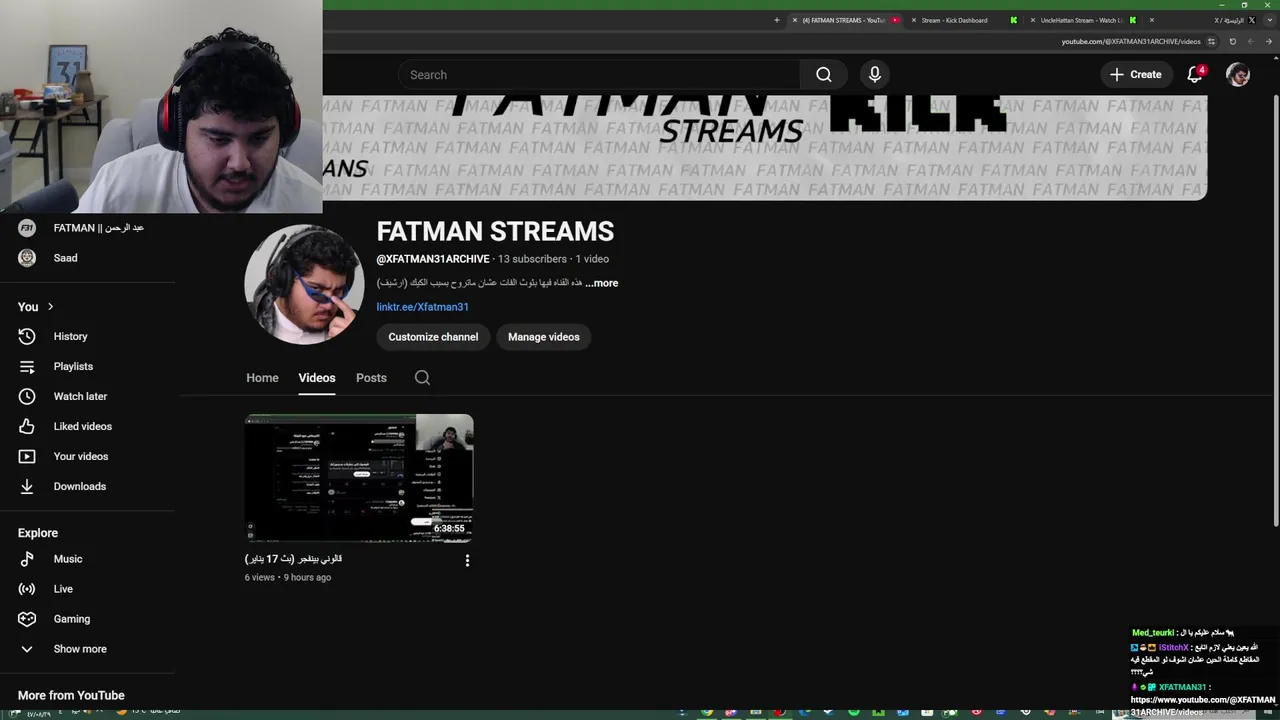Close the FATMAN STREAMS browser tab

click(x=795, y=20)
